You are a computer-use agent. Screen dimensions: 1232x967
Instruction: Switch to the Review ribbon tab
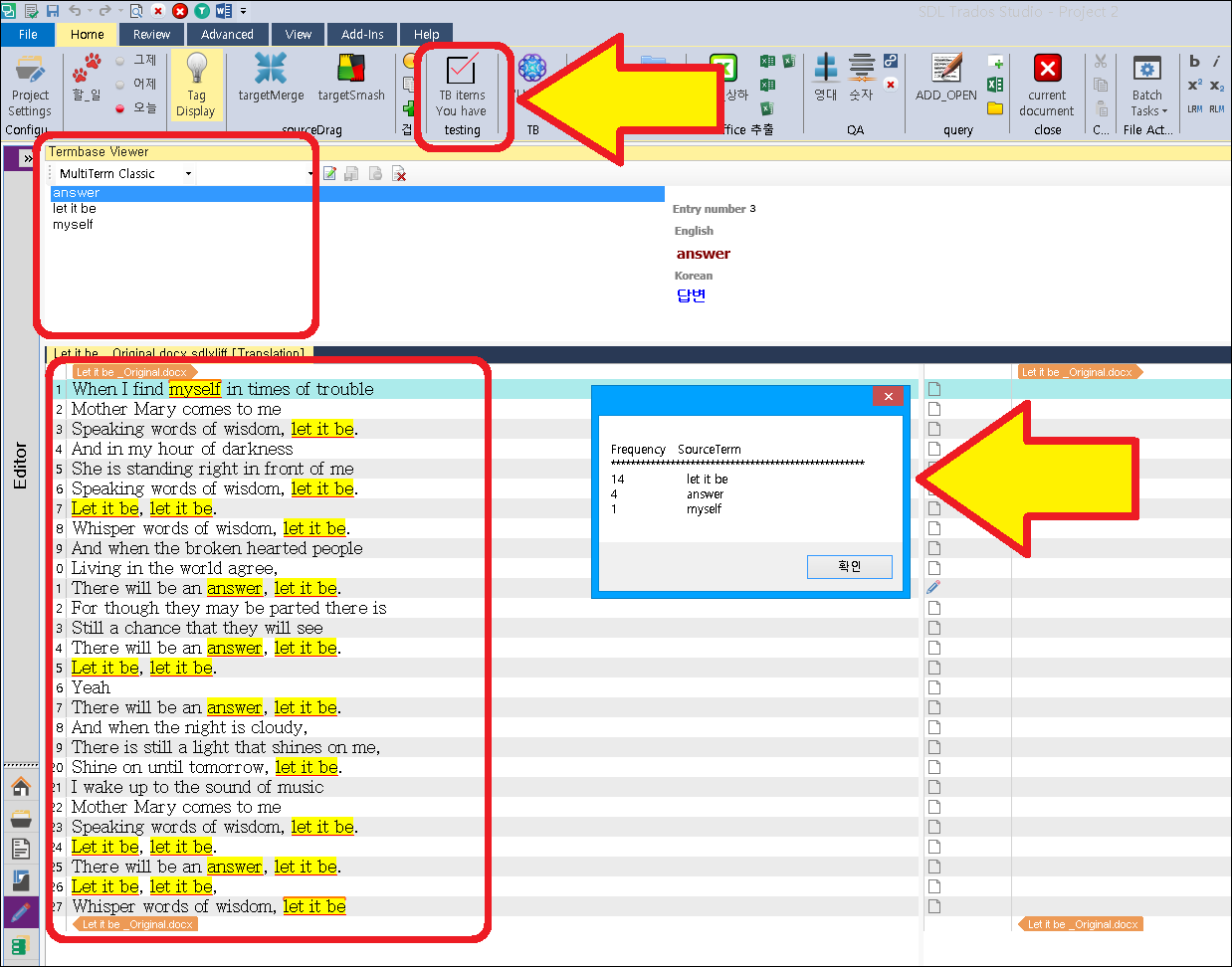[x=151, y=34]
